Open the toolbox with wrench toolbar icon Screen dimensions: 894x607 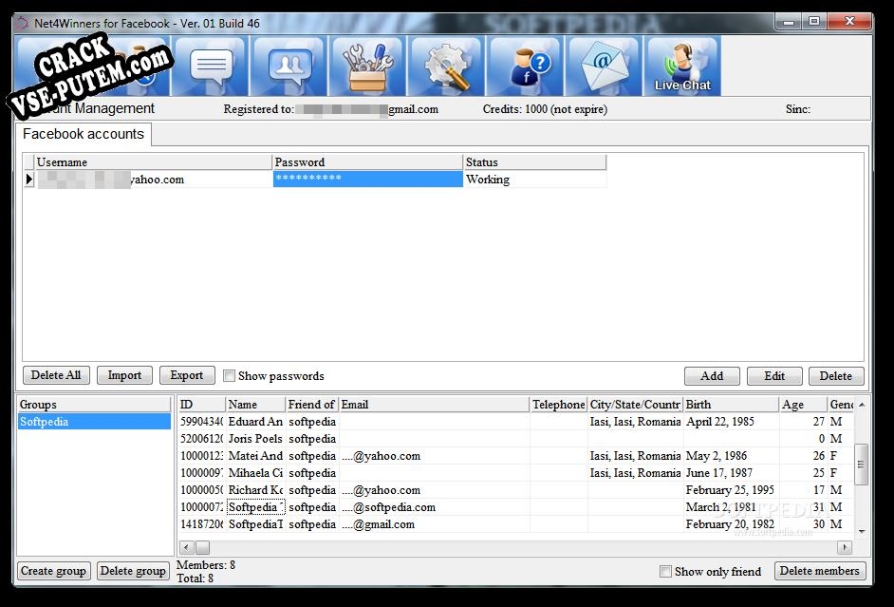(x=368, y=66)
